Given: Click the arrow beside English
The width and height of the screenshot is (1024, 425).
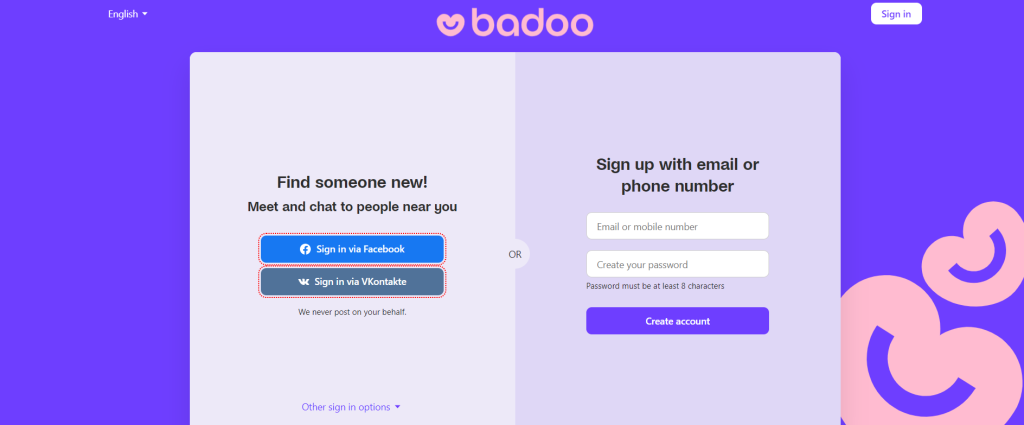Looking at the screenshot, I should (145, 14).
